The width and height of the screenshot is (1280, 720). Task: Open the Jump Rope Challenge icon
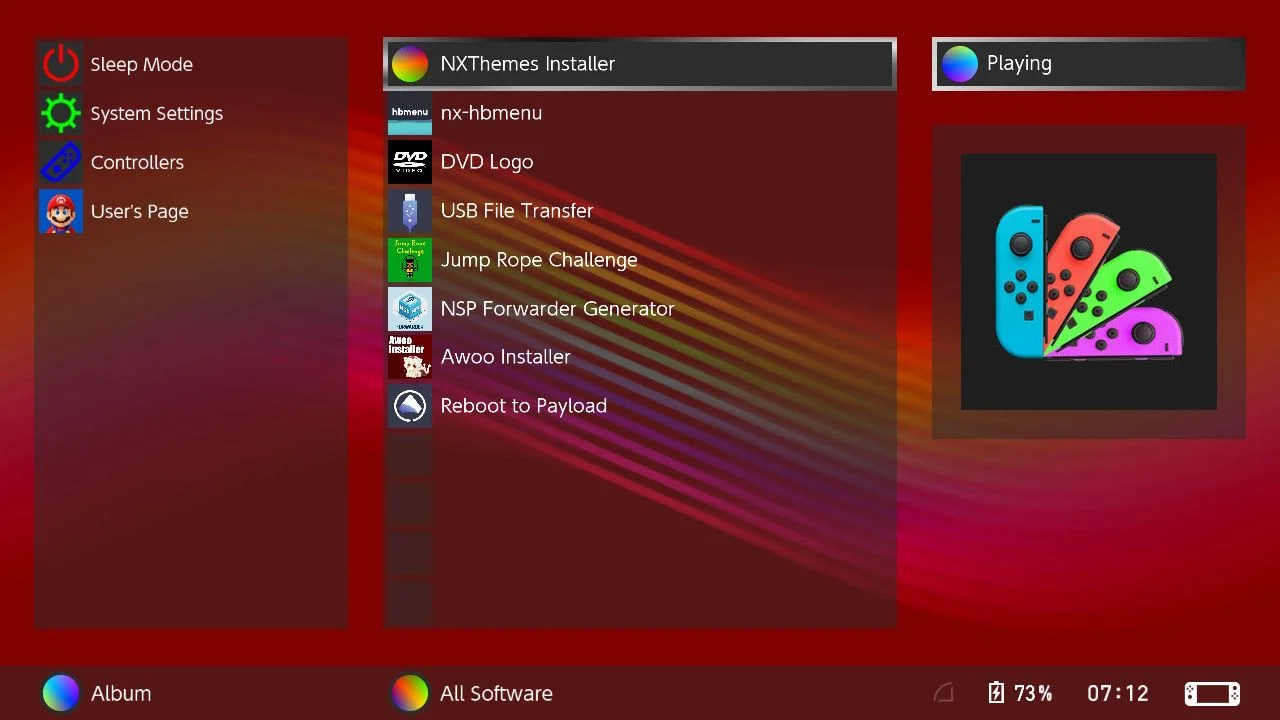(x=410, y=260)
